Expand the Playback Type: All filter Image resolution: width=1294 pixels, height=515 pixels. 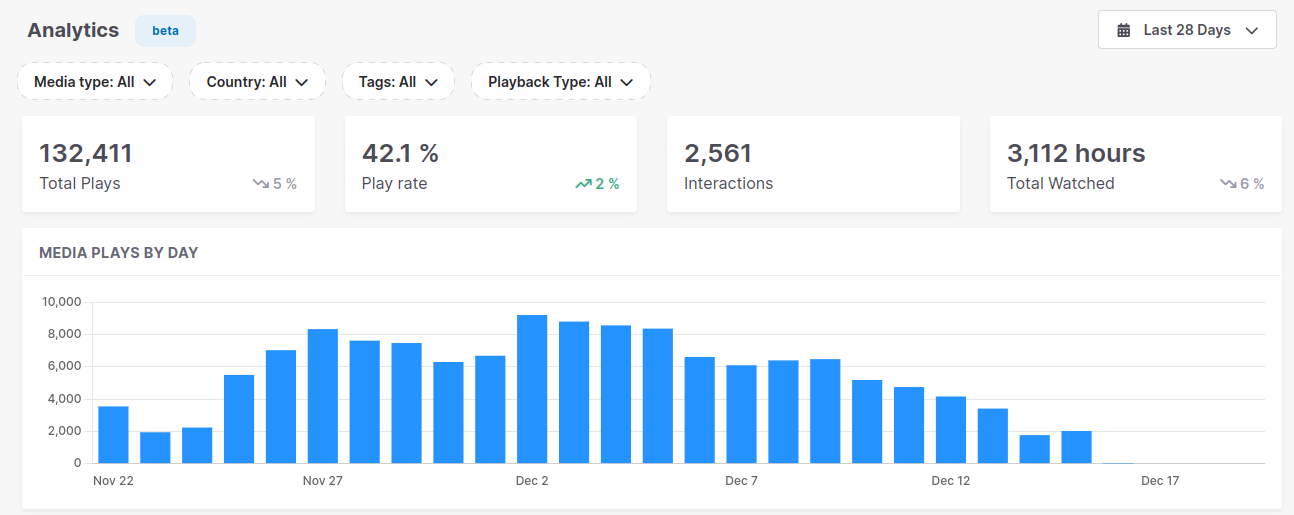point(561,82)
